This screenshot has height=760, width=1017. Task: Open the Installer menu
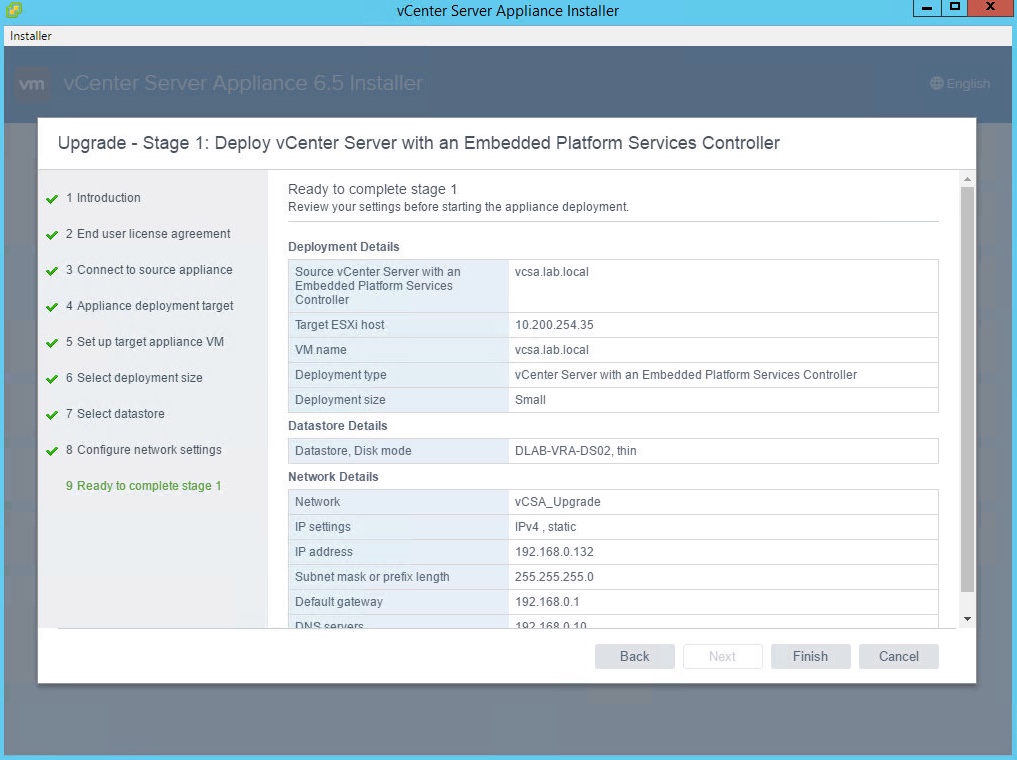pos(31,36)
